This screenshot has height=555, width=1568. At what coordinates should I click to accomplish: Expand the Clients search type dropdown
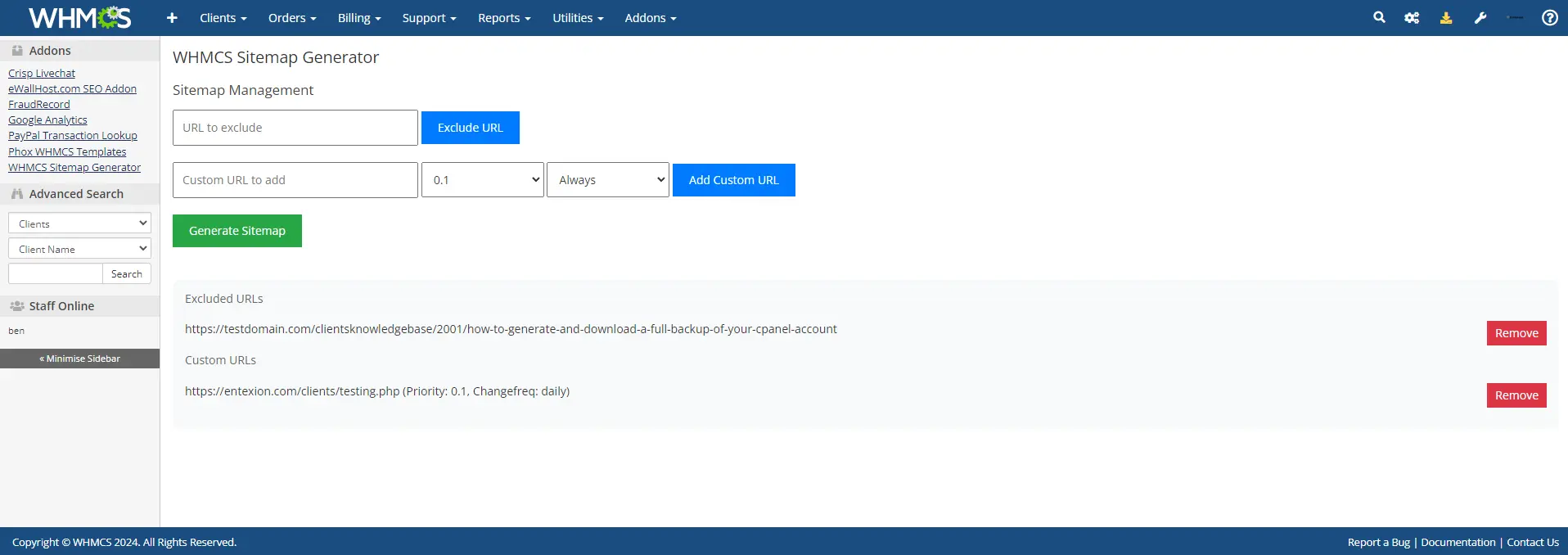click(79, 223)
